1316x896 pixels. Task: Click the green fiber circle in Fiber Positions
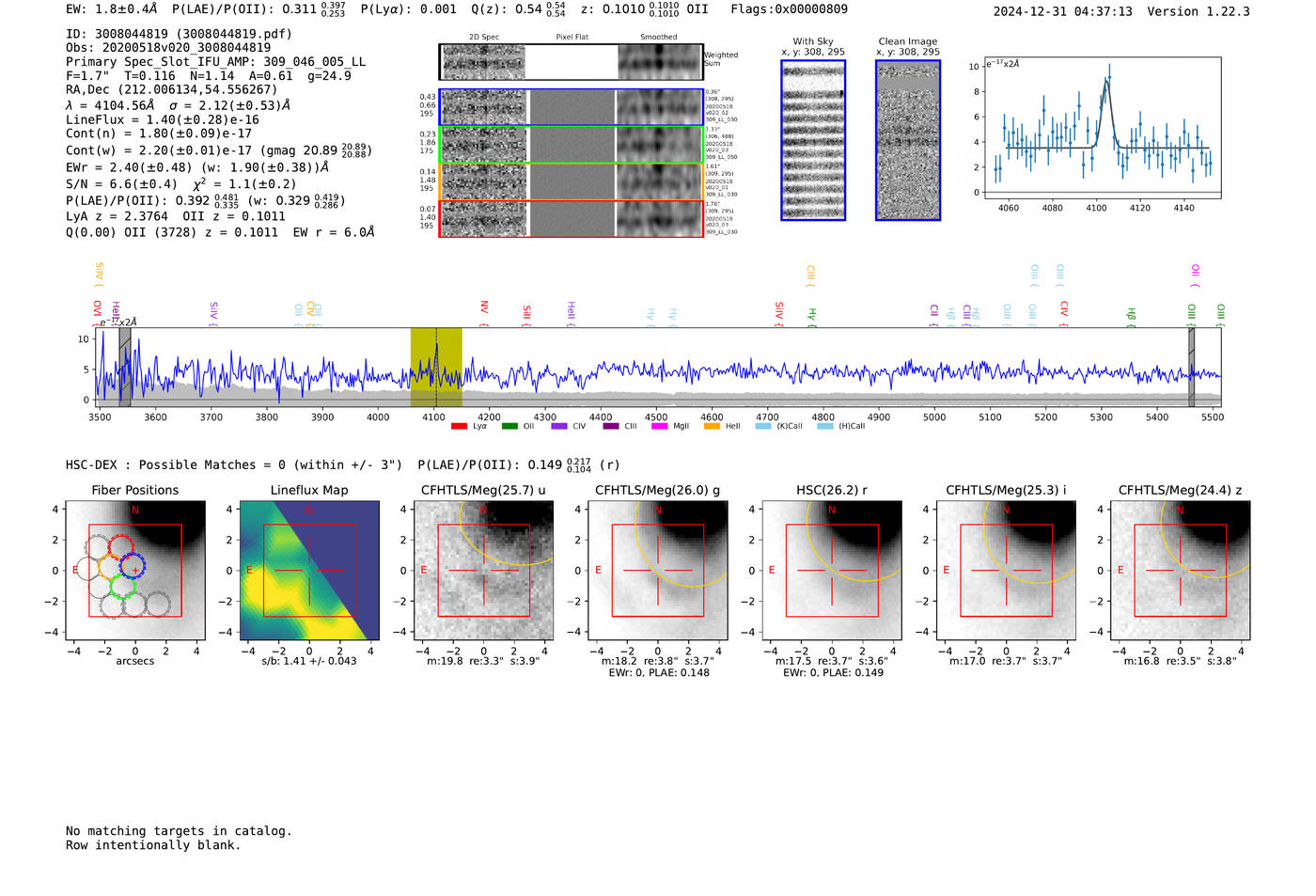tap(124, 588)
